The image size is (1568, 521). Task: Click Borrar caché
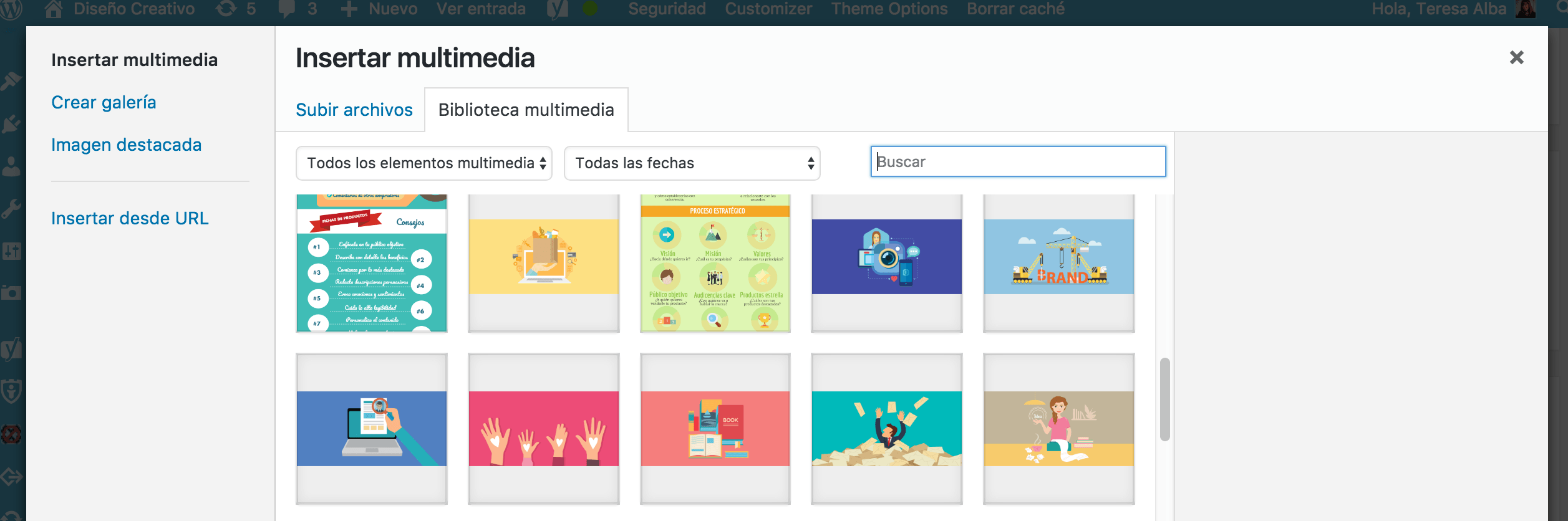pyautogui.click(x=1015, y=9)
